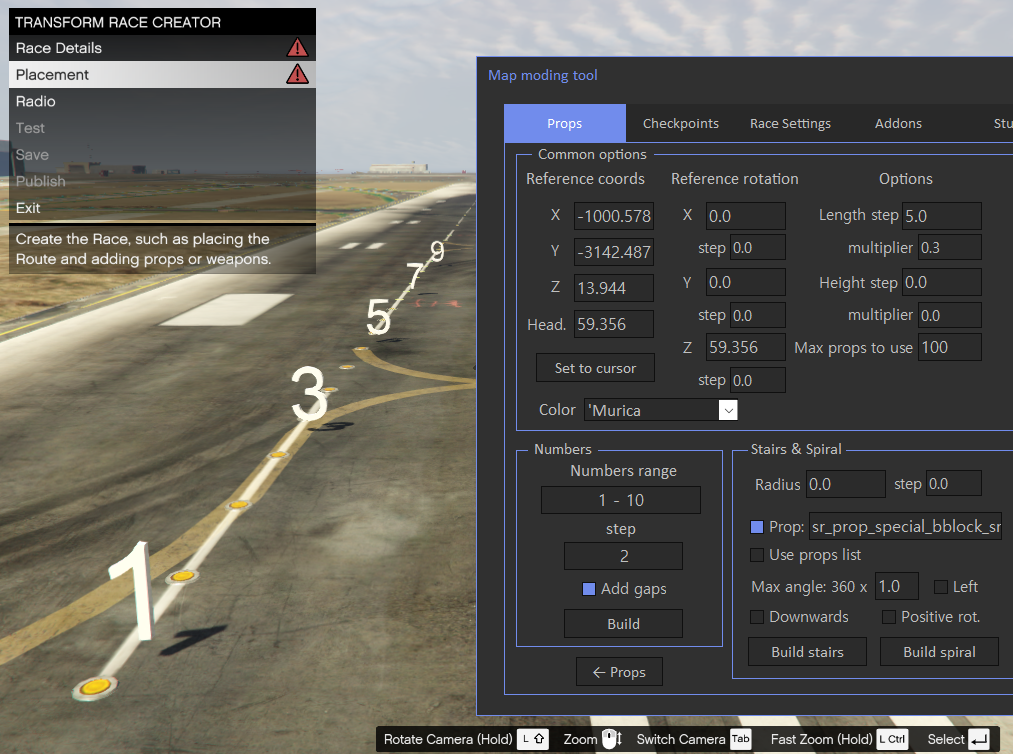This screenshot has width=1013, height=754.
Task: Click the Max props to use field
Action: pos(950,347)
